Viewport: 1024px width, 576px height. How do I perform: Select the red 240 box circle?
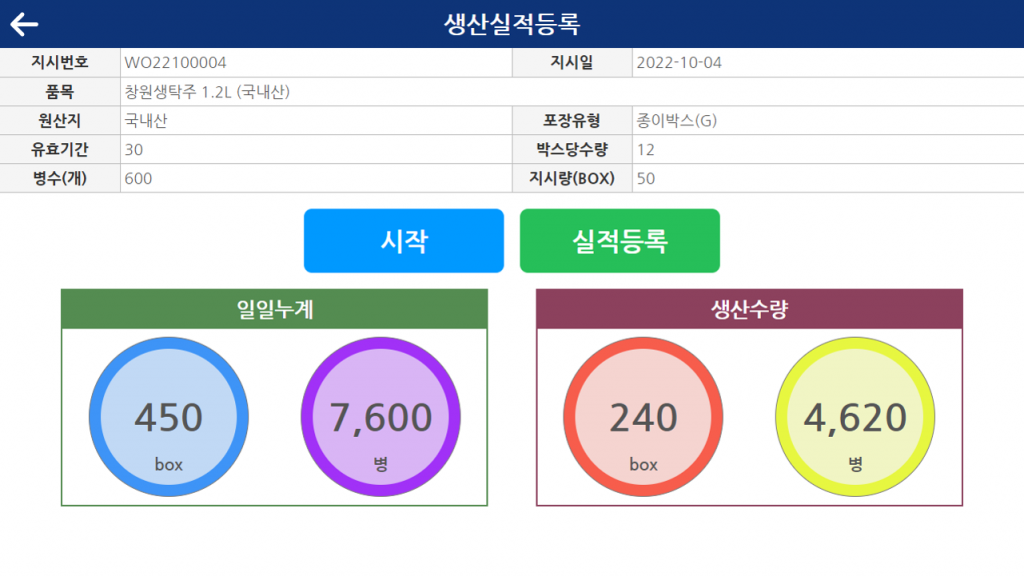[643, 417]
